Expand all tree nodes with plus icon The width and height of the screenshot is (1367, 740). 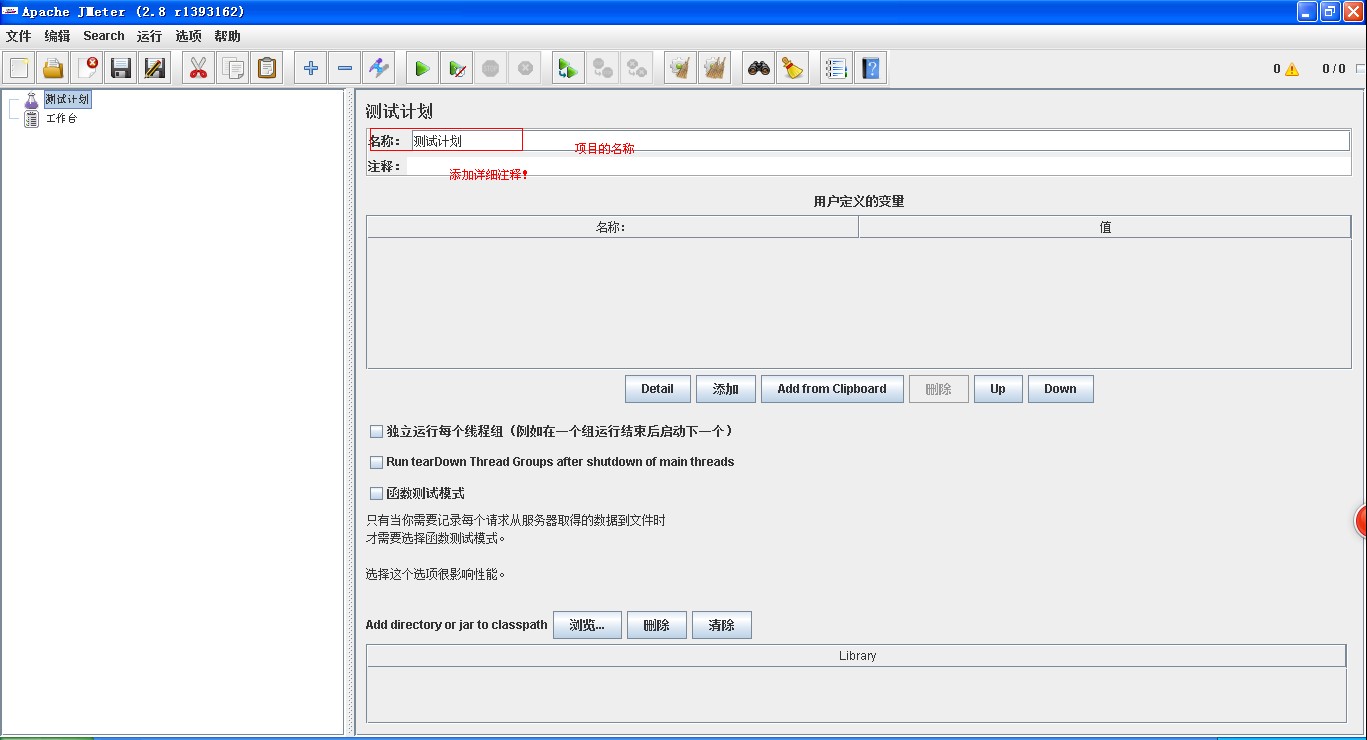(311, 68)
